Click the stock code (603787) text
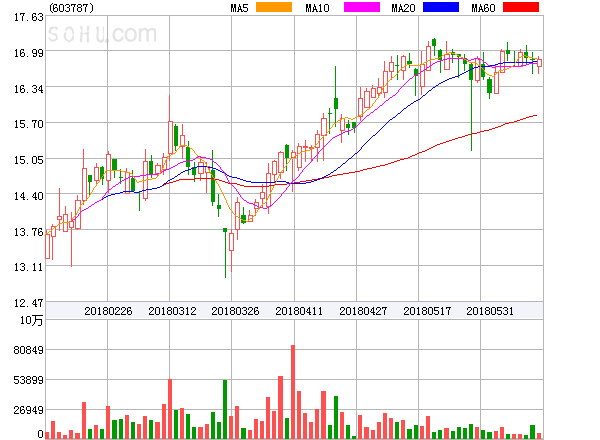 pyautogui.click(x=71, y=8)
